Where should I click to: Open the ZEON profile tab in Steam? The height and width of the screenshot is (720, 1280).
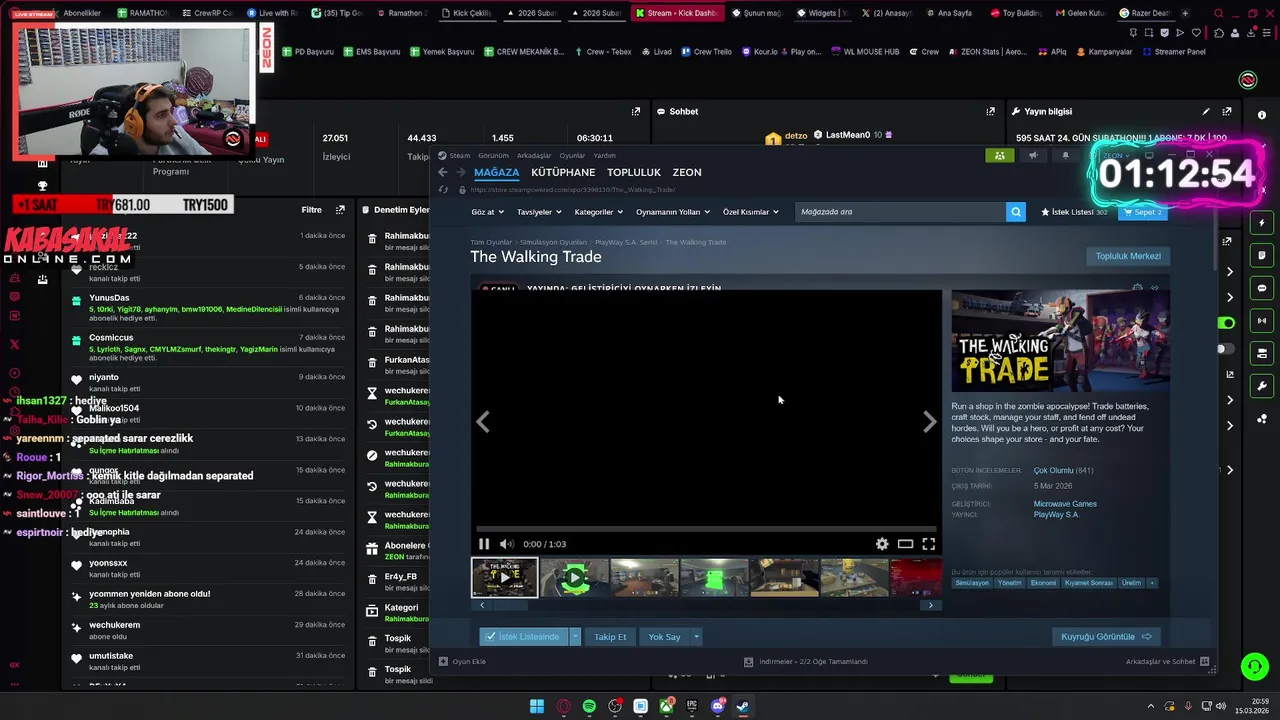point(687,172)
